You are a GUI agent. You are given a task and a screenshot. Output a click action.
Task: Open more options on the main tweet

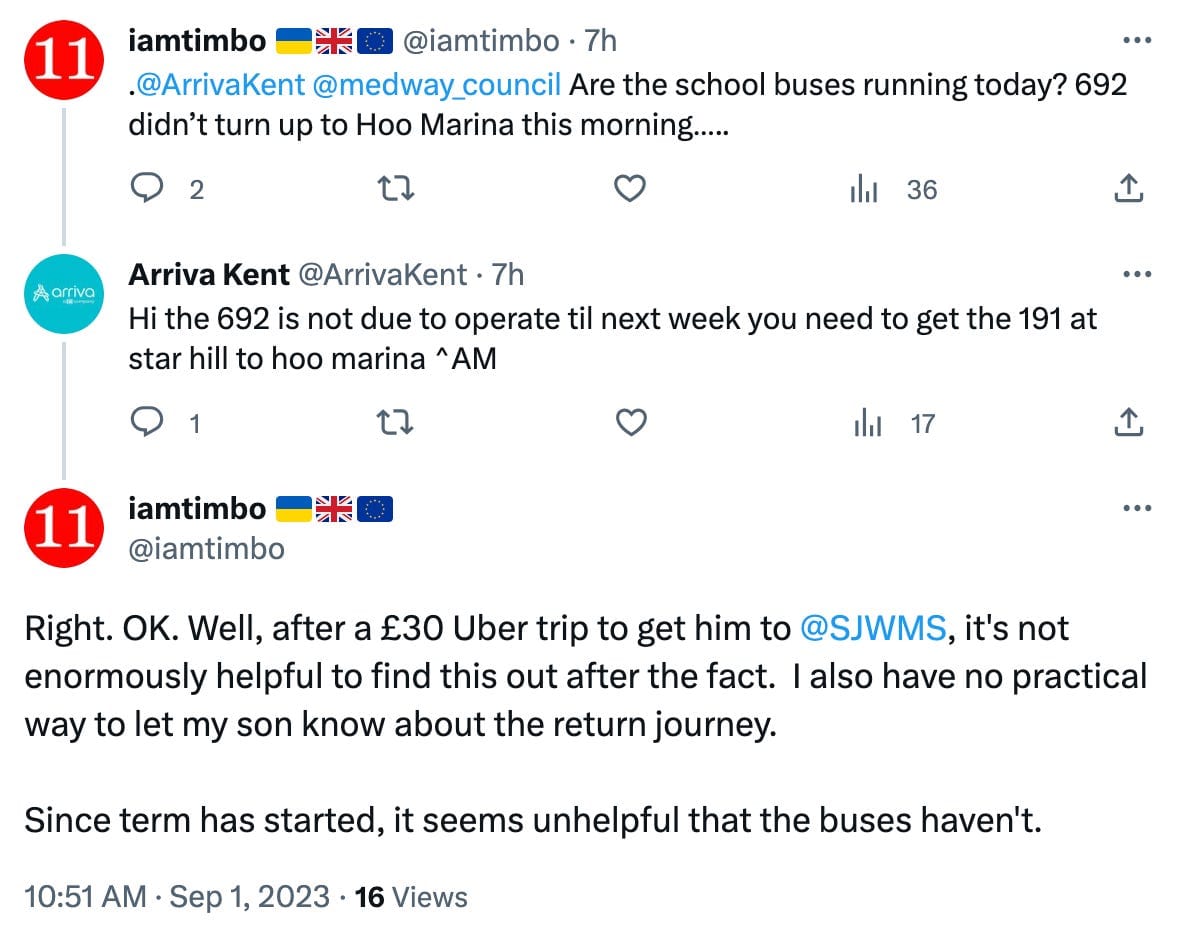tap(1133, 509)
